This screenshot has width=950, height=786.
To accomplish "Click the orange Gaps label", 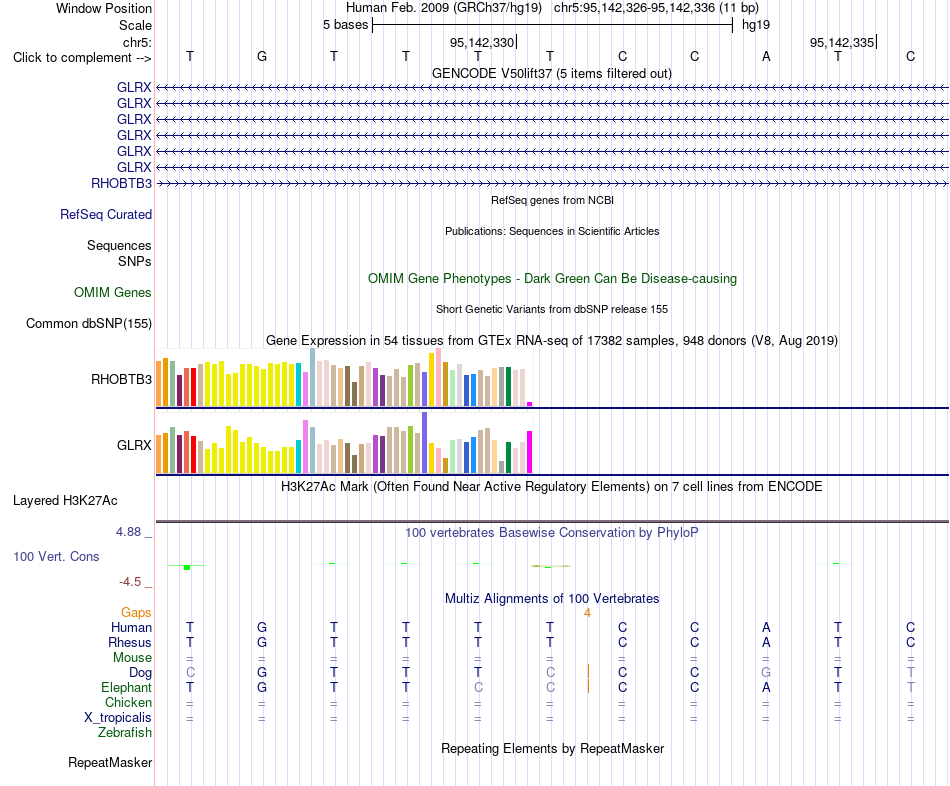I will pos(136,613).
